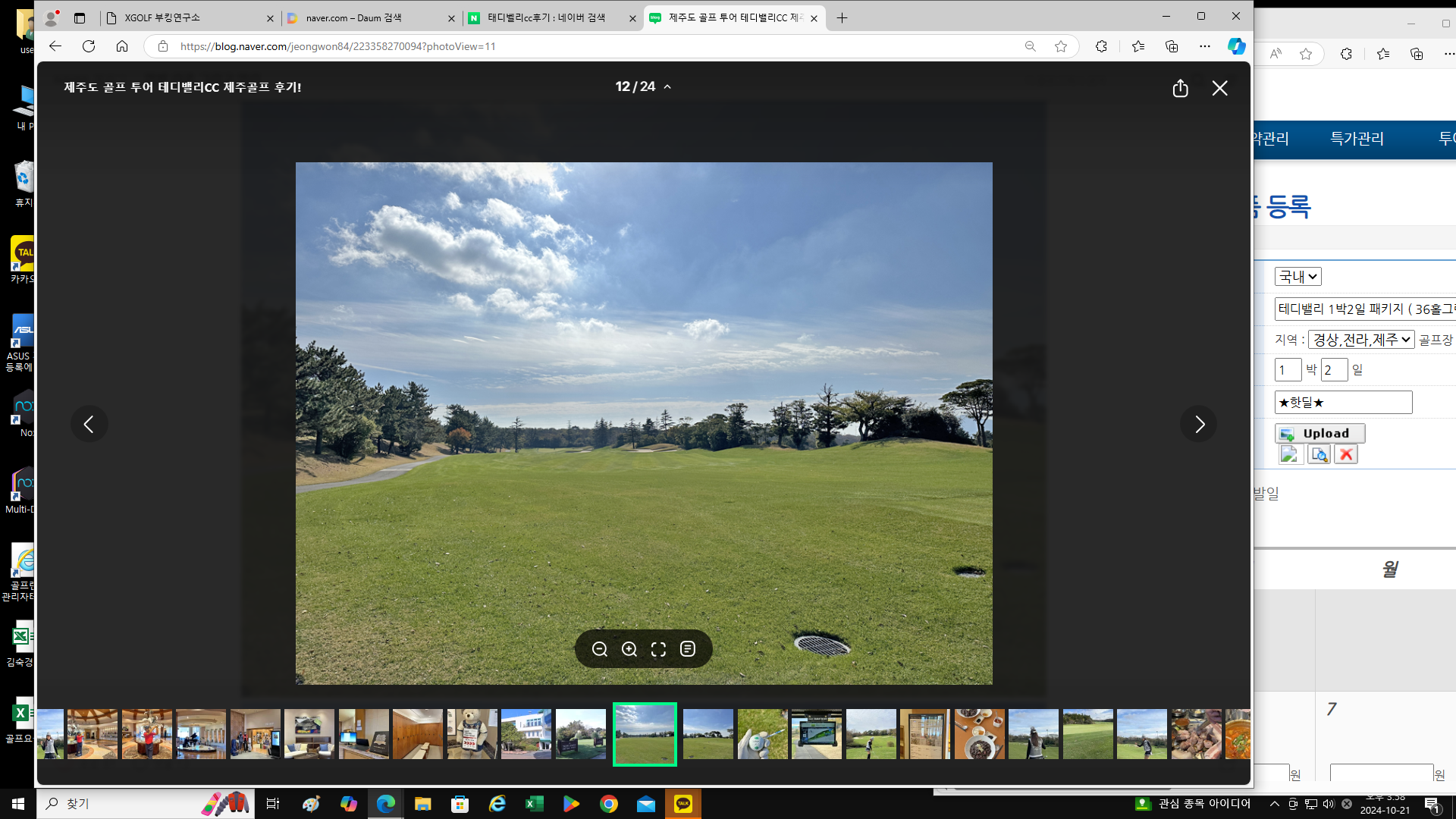1456x819 pixels.
Task: Open favorites list in Edge
Action: click(1138, 46)
